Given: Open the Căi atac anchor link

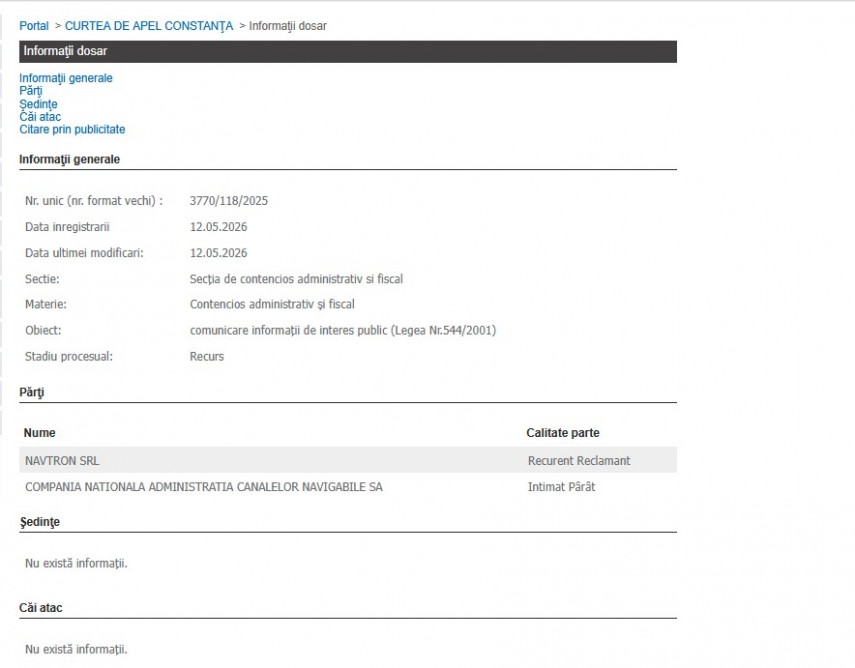Looking at the screenshot, I should point(40,117).
